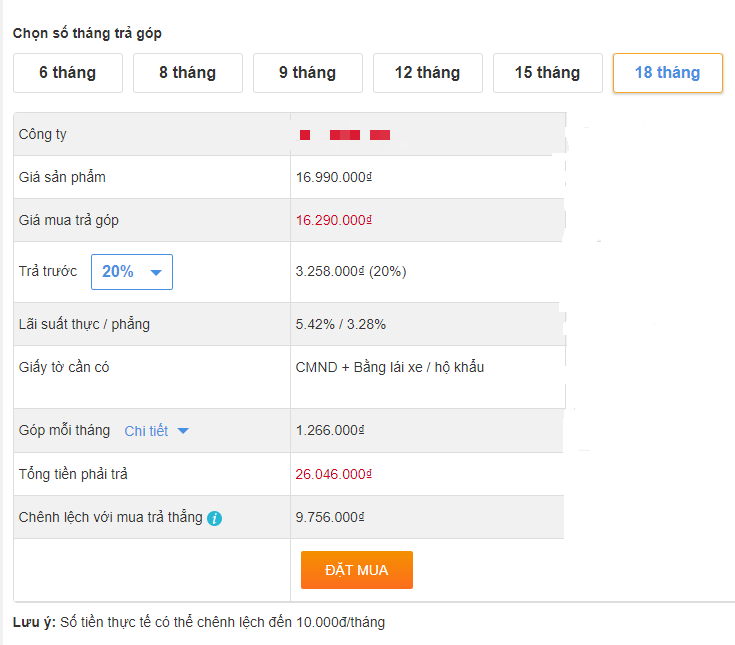Click the Lưu ý note text
Image resolution: width=735 pixels, height=645 pixels.
pyautogui.click(x=199, y=622)
